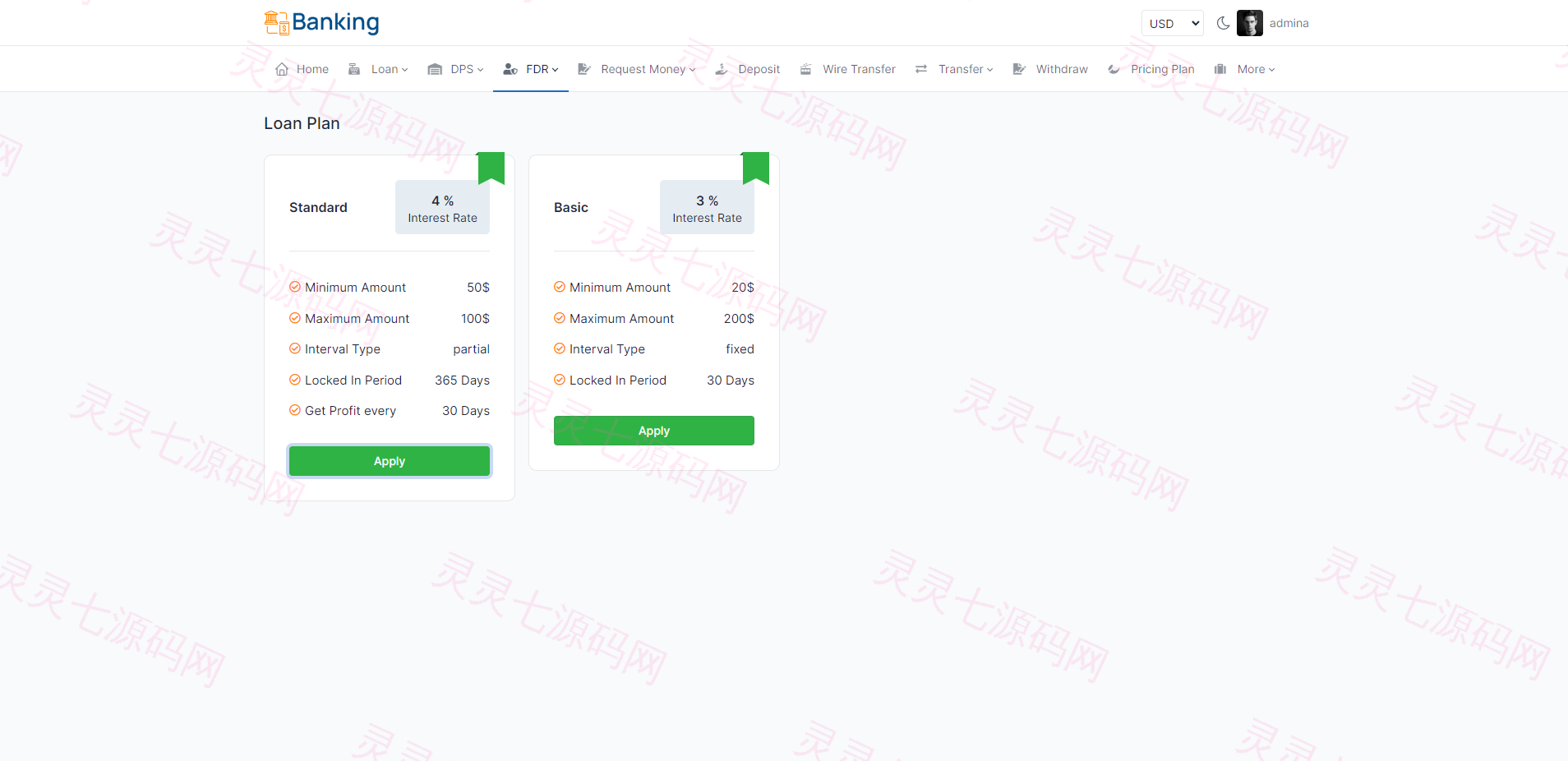
Task: Click the Withdraw icon
Action: point(1019,69)
